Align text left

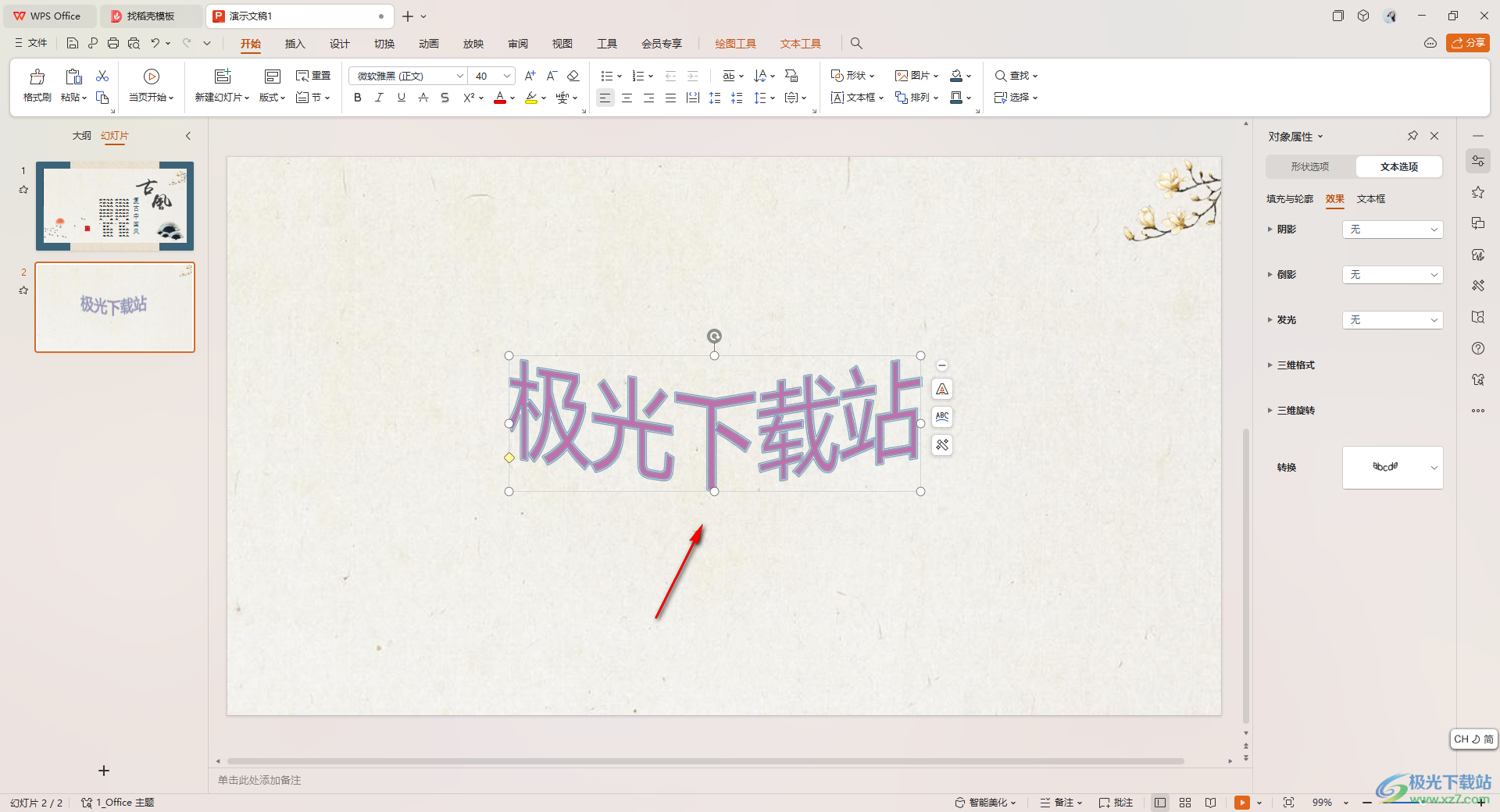coord(605,98)
